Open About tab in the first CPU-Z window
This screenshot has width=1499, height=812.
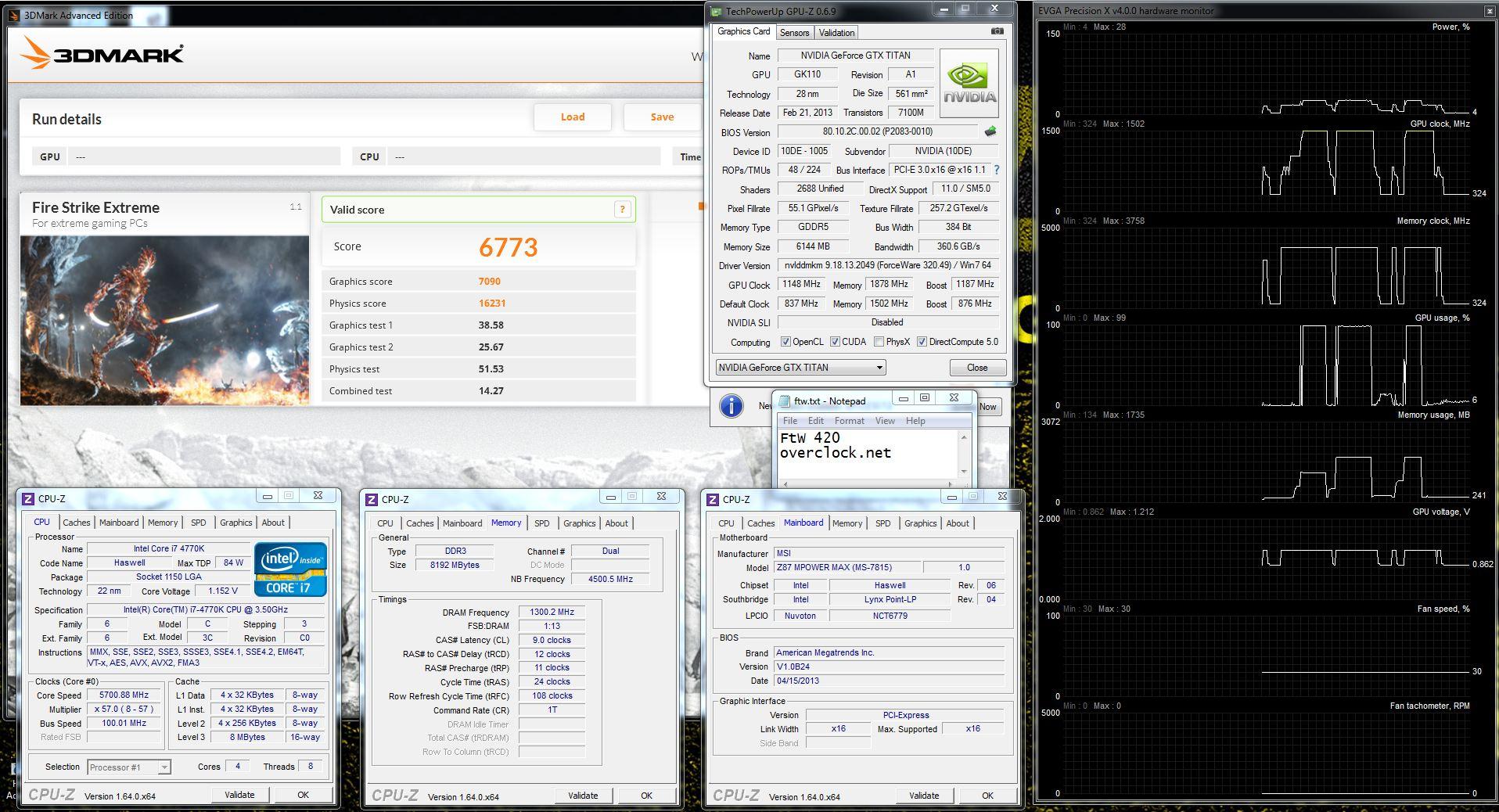(273, 523)
